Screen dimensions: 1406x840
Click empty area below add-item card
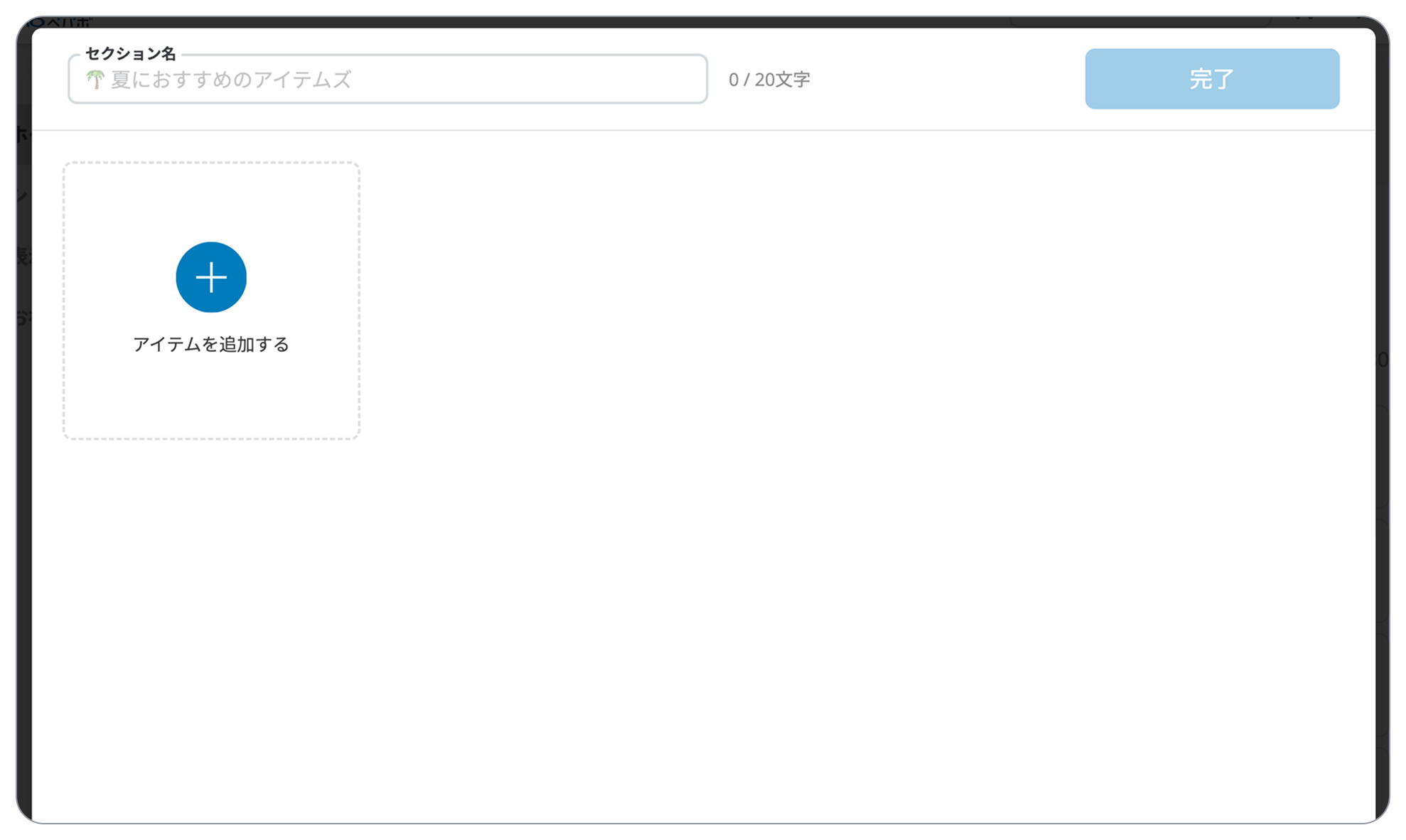click(x=211, y=604)
